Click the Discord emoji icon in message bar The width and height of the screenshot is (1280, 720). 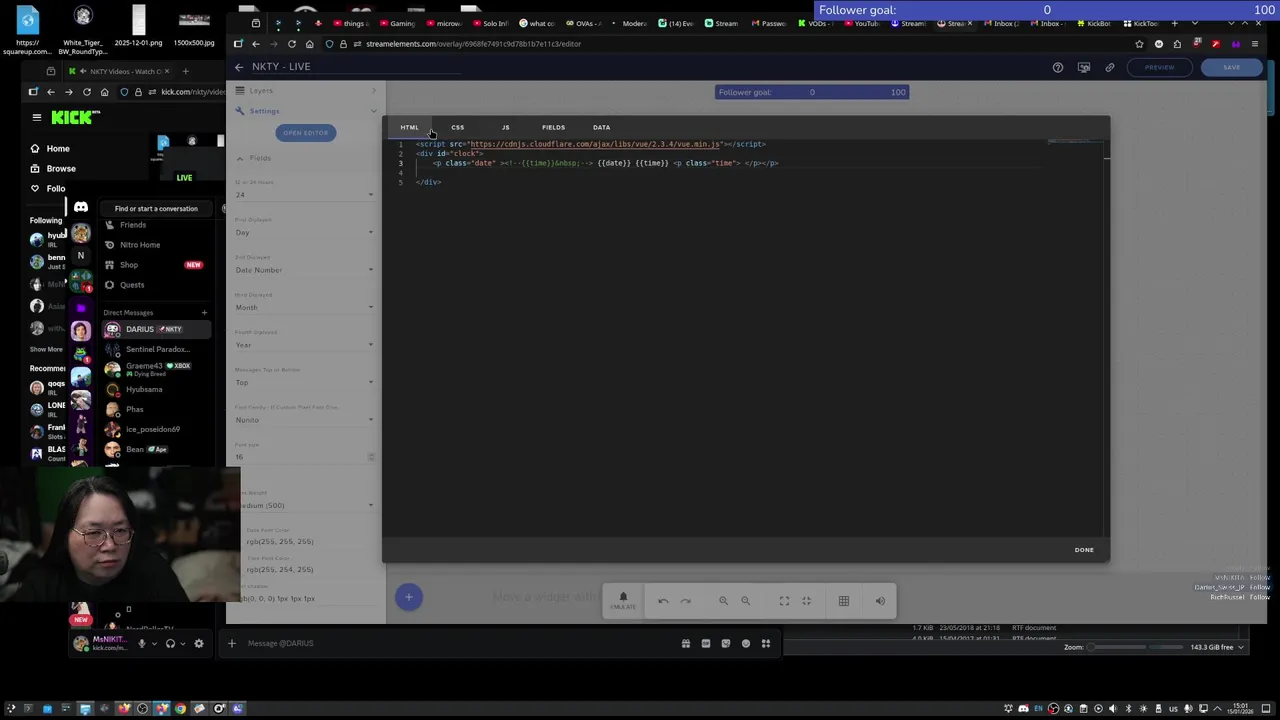745,643
